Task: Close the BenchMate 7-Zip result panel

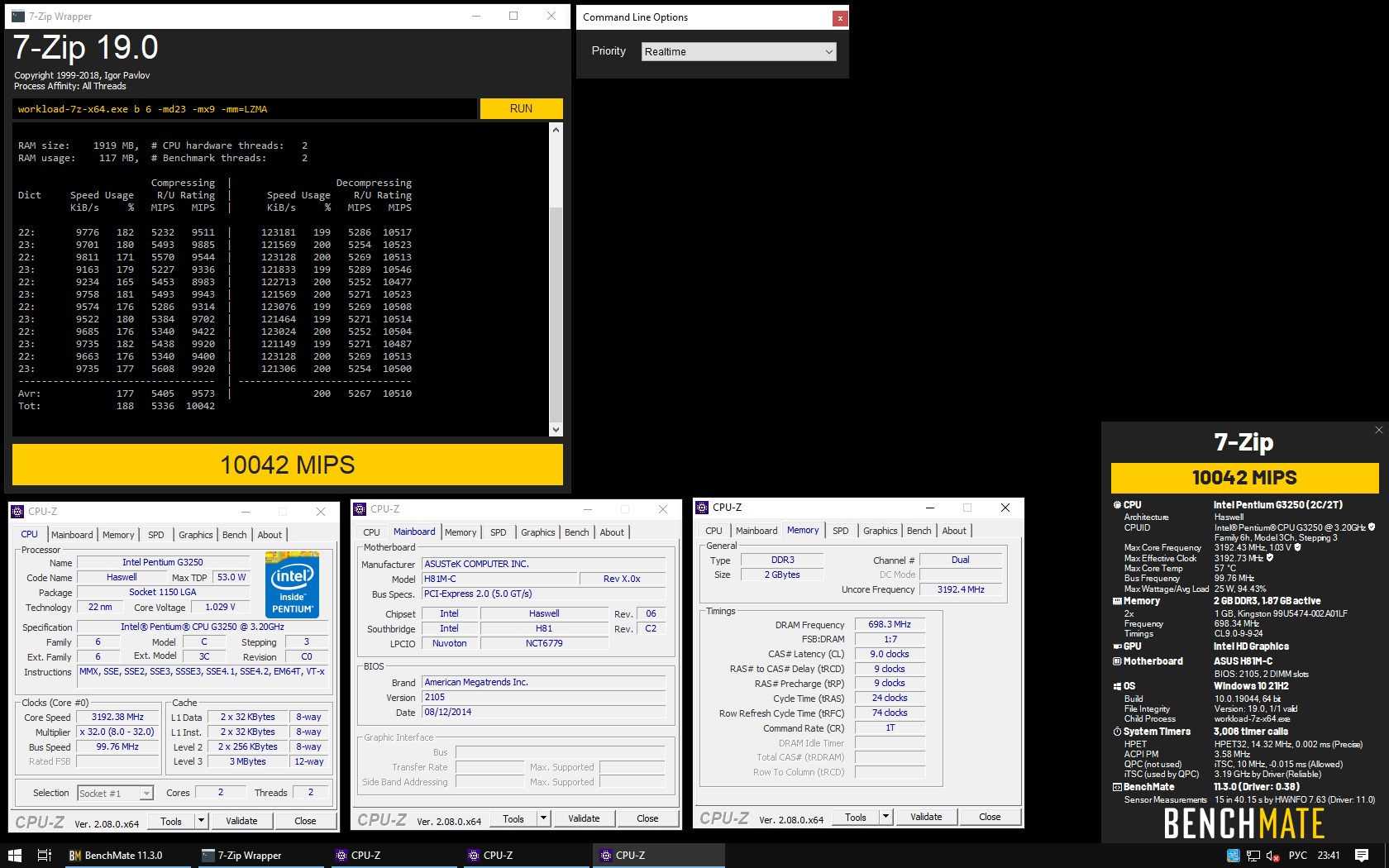Action: (1378, 430)
